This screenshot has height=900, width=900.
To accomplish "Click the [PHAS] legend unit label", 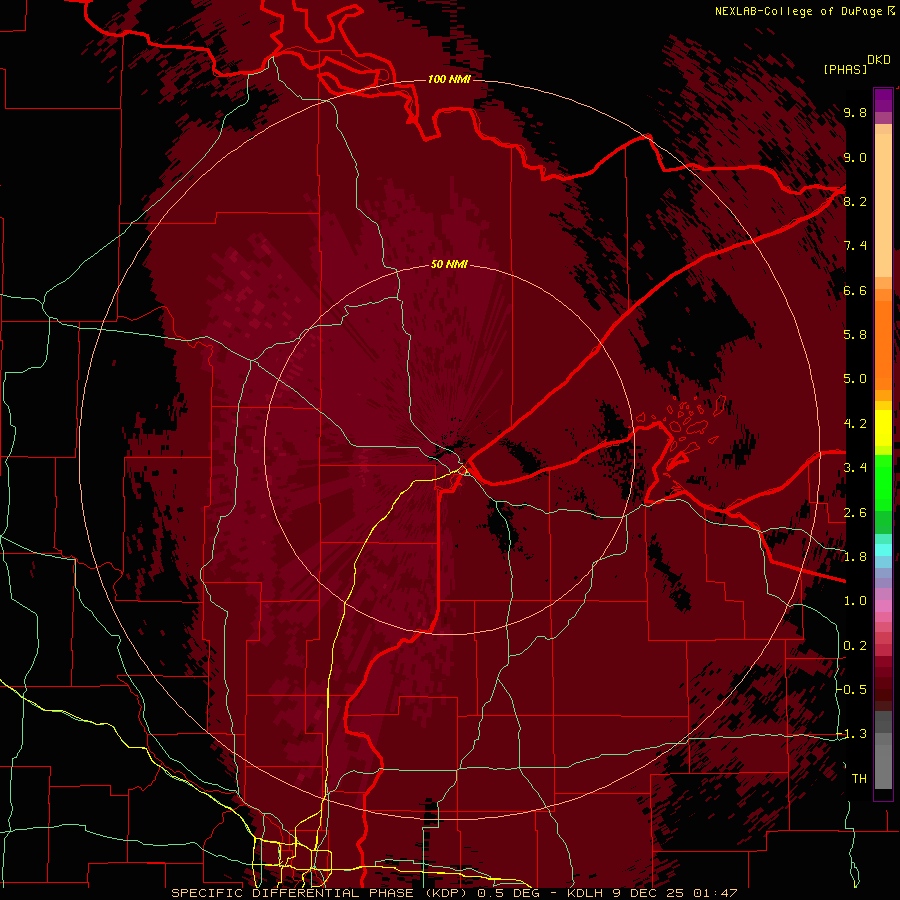I will pos(845,69).
